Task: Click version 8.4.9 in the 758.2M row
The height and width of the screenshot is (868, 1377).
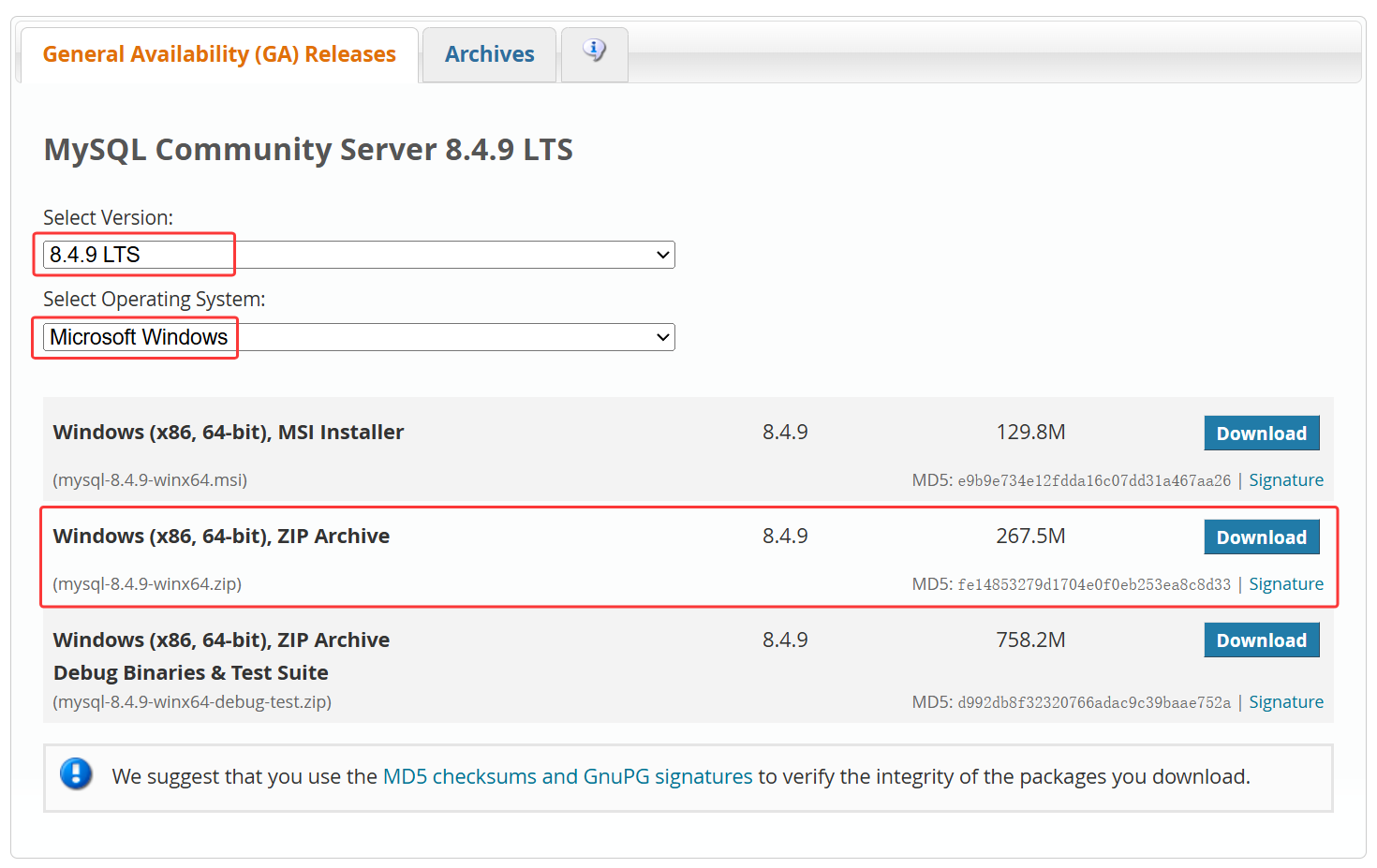Action: point(785,640)
